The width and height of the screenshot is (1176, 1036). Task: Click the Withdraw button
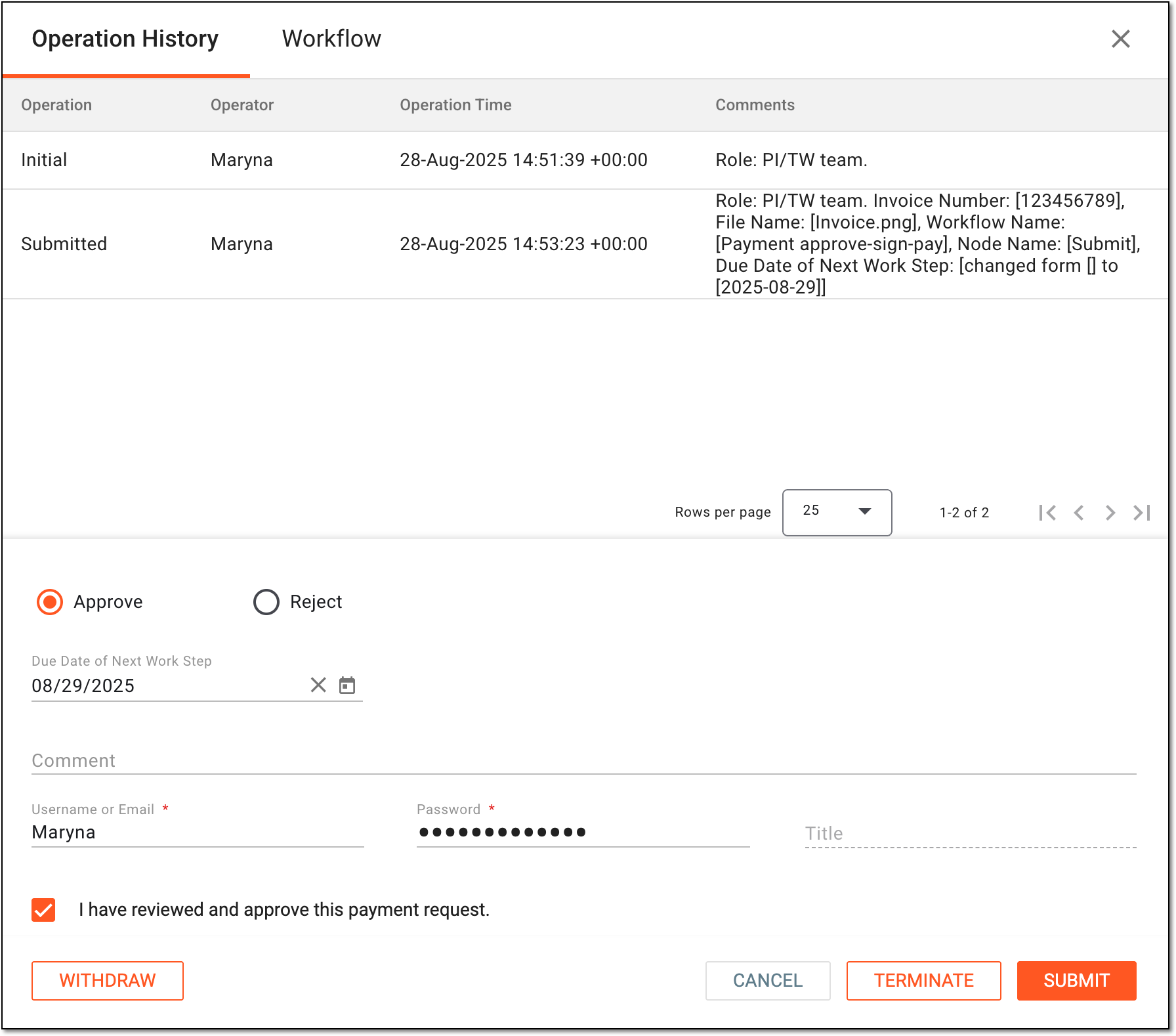108,981
